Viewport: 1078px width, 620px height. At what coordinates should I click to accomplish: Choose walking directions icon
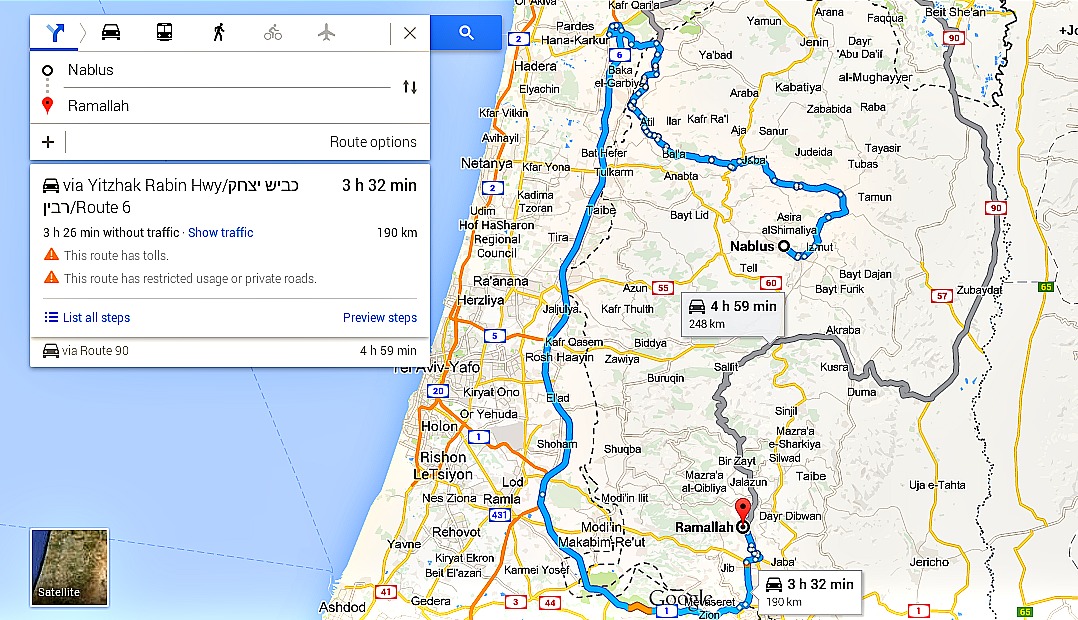pyautogui.click(x=219, y=32)
